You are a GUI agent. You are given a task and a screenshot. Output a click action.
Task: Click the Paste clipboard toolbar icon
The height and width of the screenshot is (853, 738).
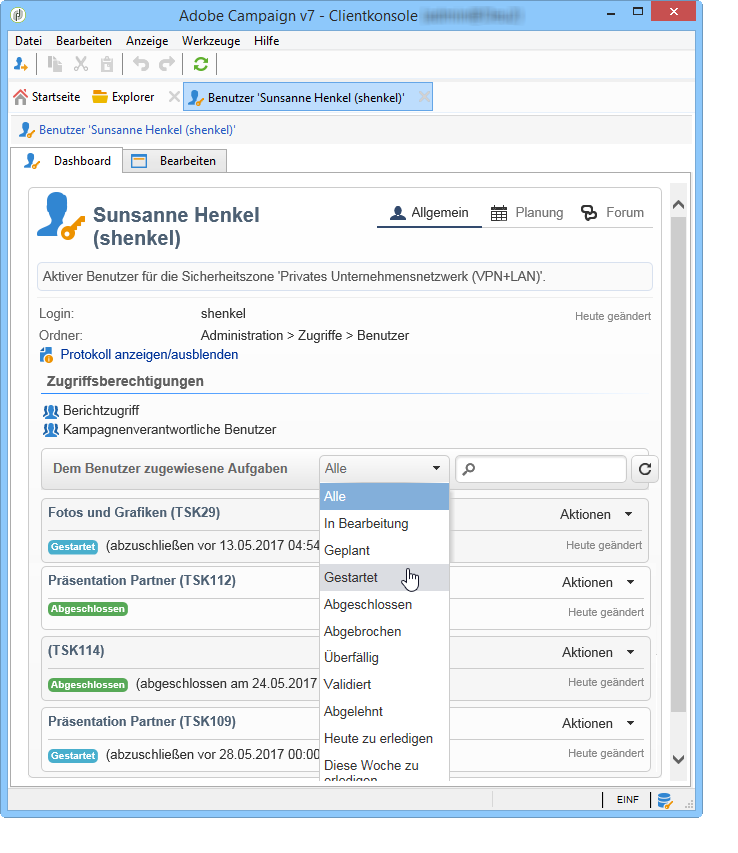[107, 64]
